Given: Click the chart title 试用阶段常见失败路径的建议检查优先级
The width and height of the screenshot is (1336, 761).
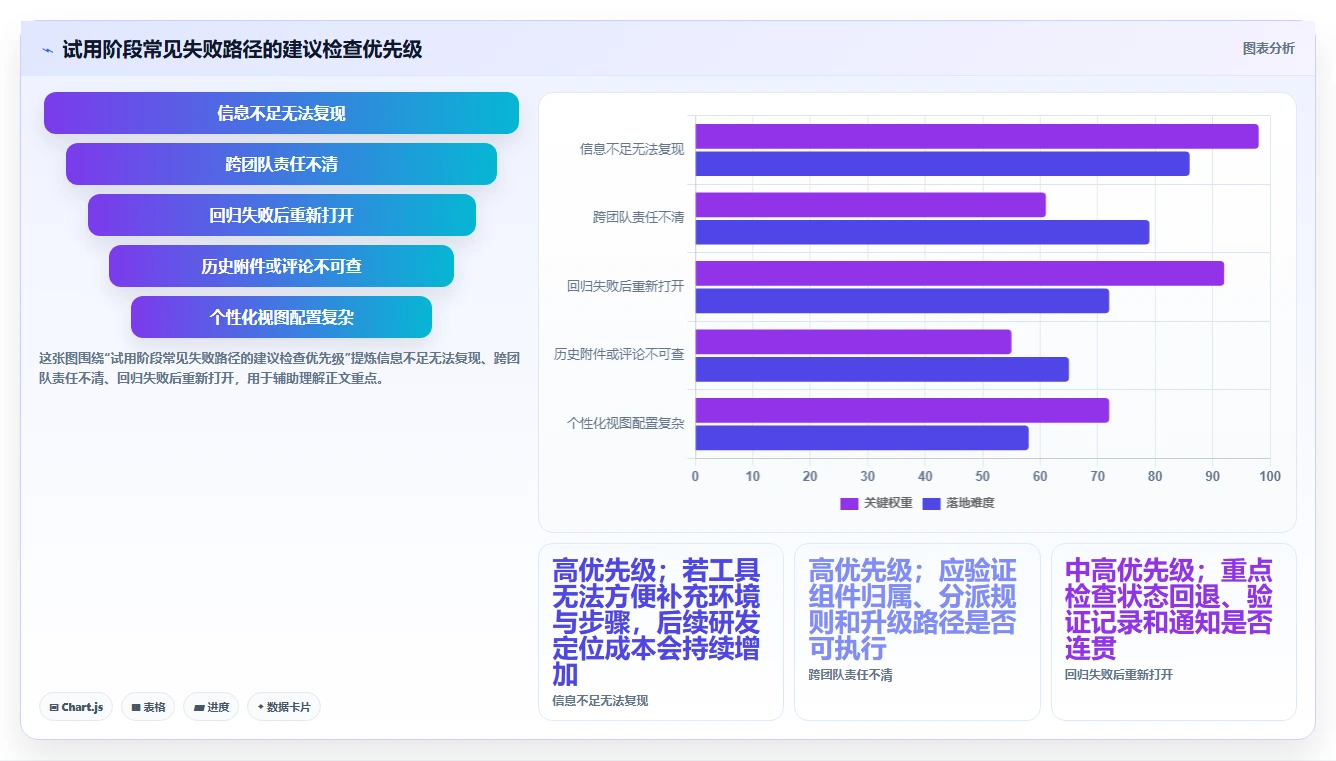Looking at the screenshot, I should click(242, 49).
